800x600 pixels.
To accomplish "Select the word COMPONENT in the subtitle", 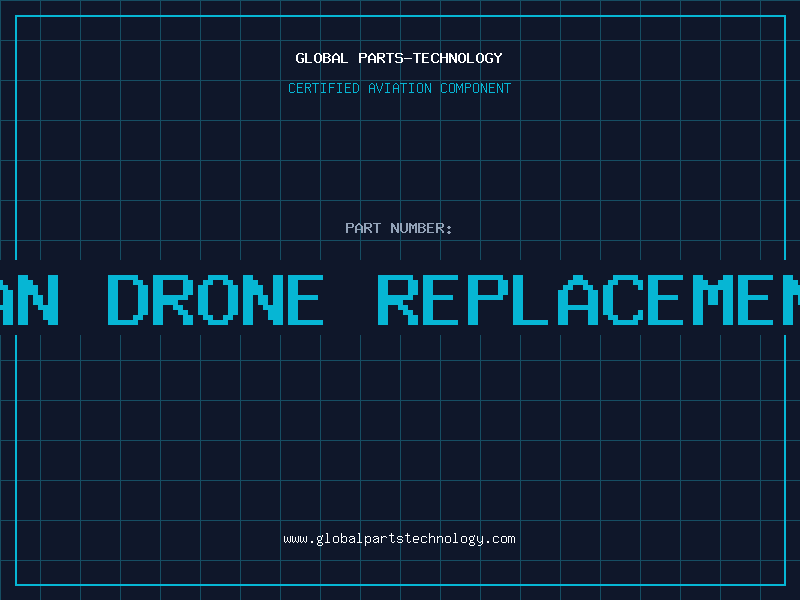I will (476, 88).
